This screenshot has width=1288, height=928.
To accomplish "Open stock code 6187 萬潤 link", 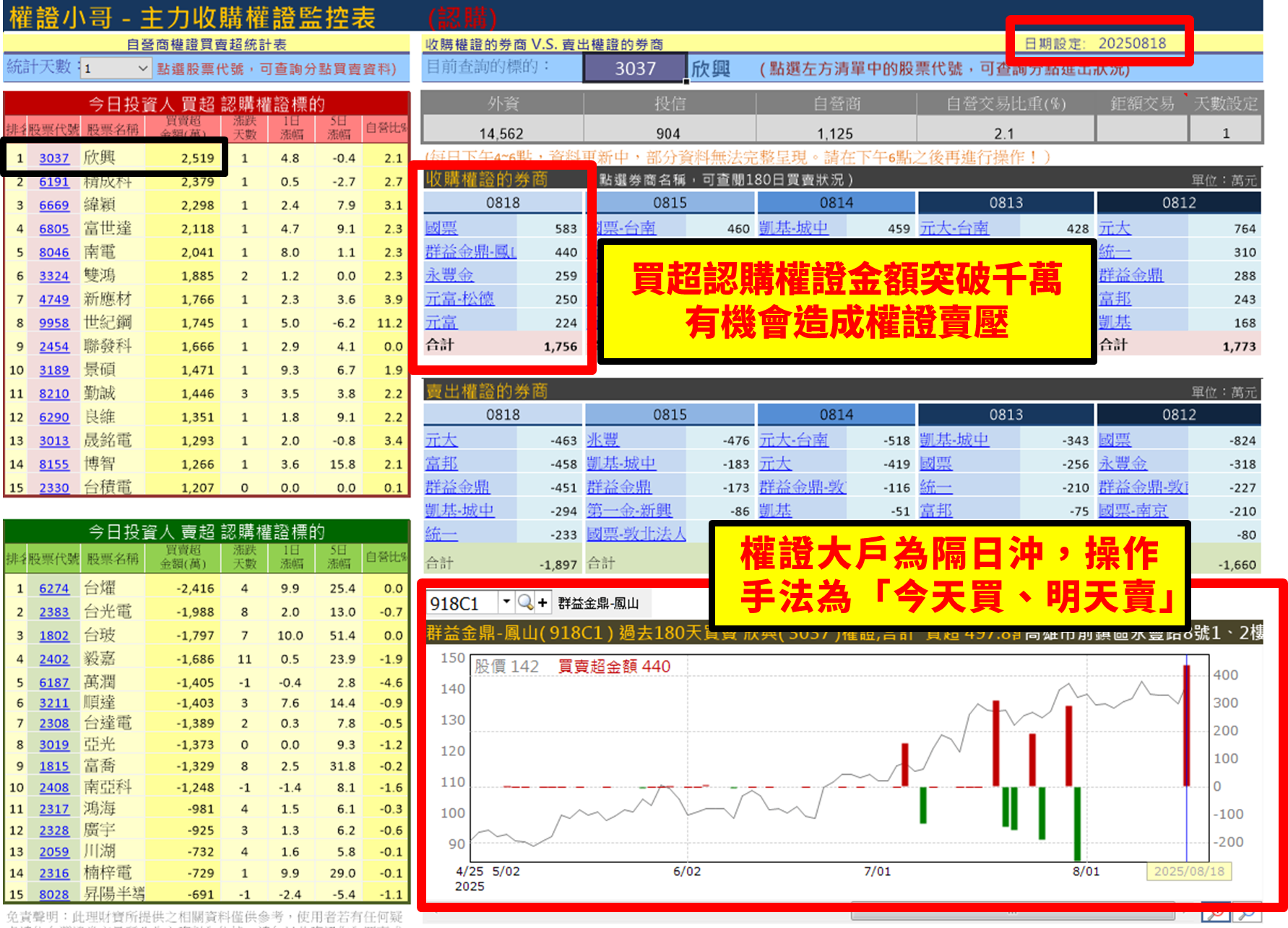I will 54,682.
